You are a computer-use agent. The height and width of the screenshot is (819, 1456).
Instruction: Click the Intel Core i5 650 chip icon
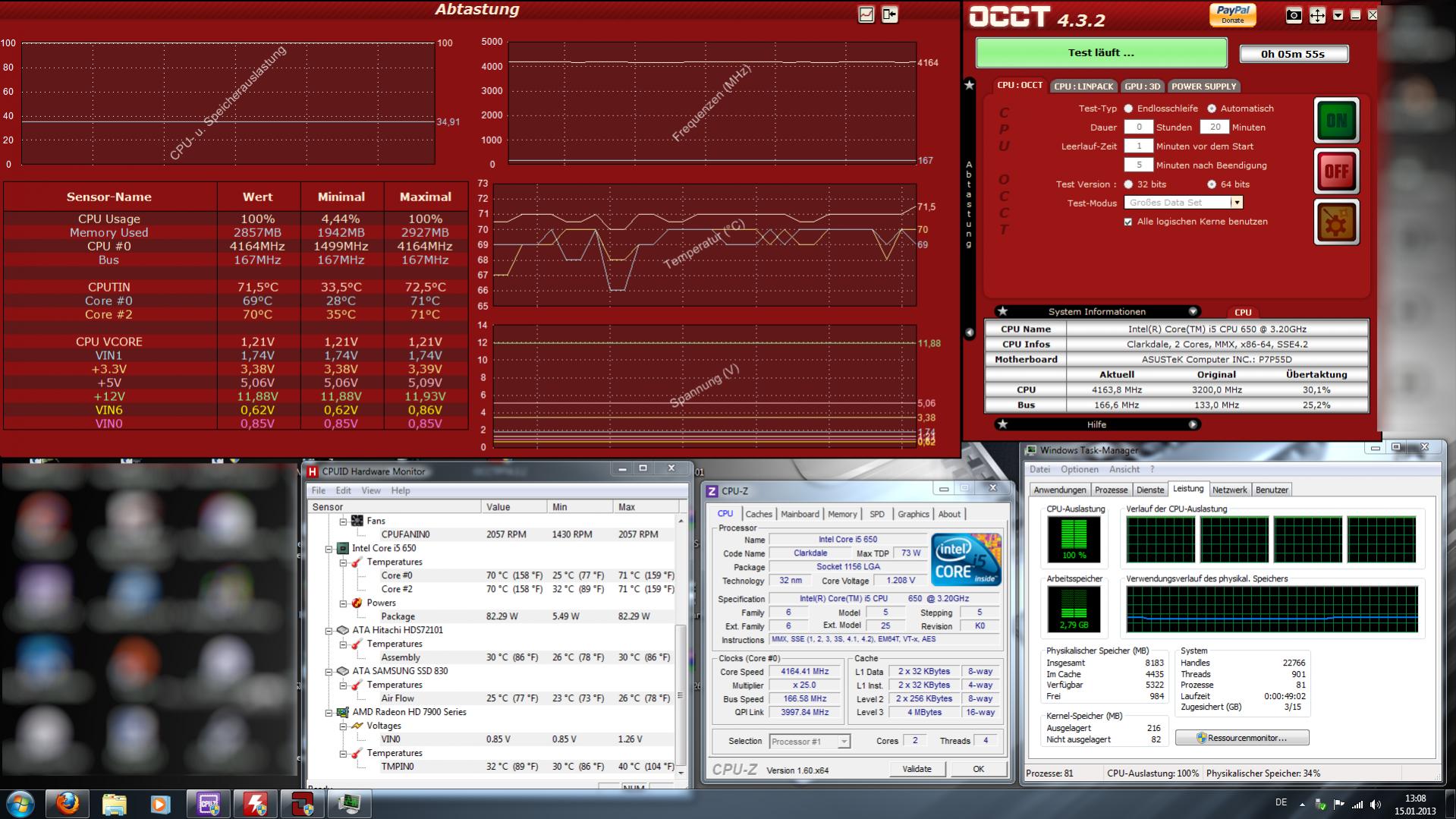coord(342,548)
